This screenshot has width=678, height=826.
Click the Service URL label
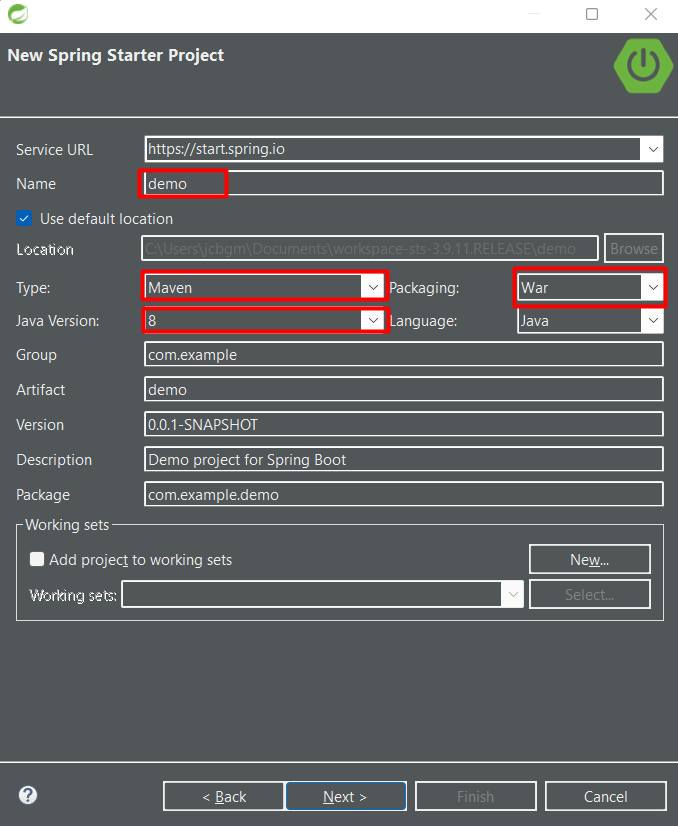point(54,150)
